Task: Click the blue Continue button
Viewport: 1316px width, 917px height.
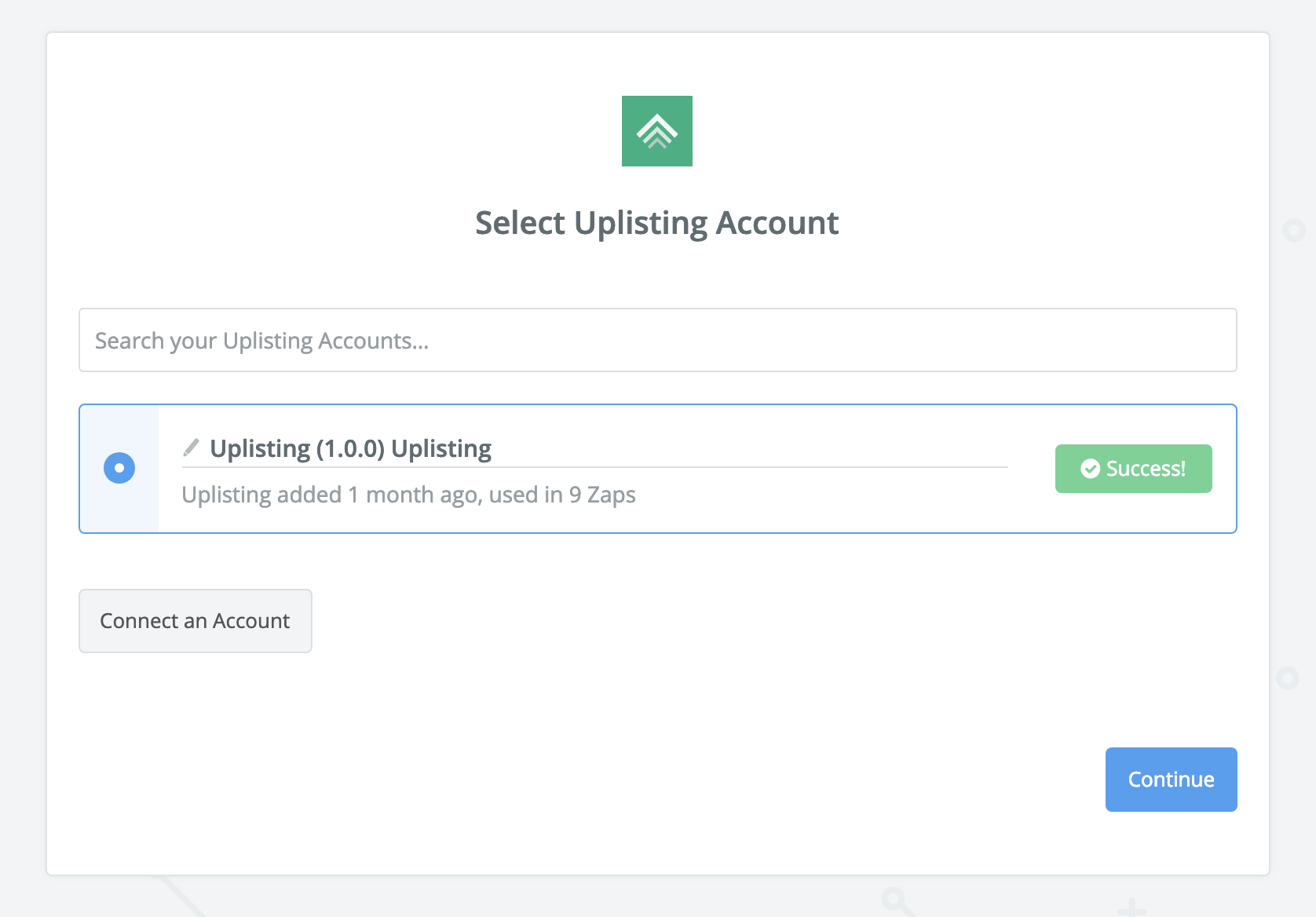Action: 1171,780
